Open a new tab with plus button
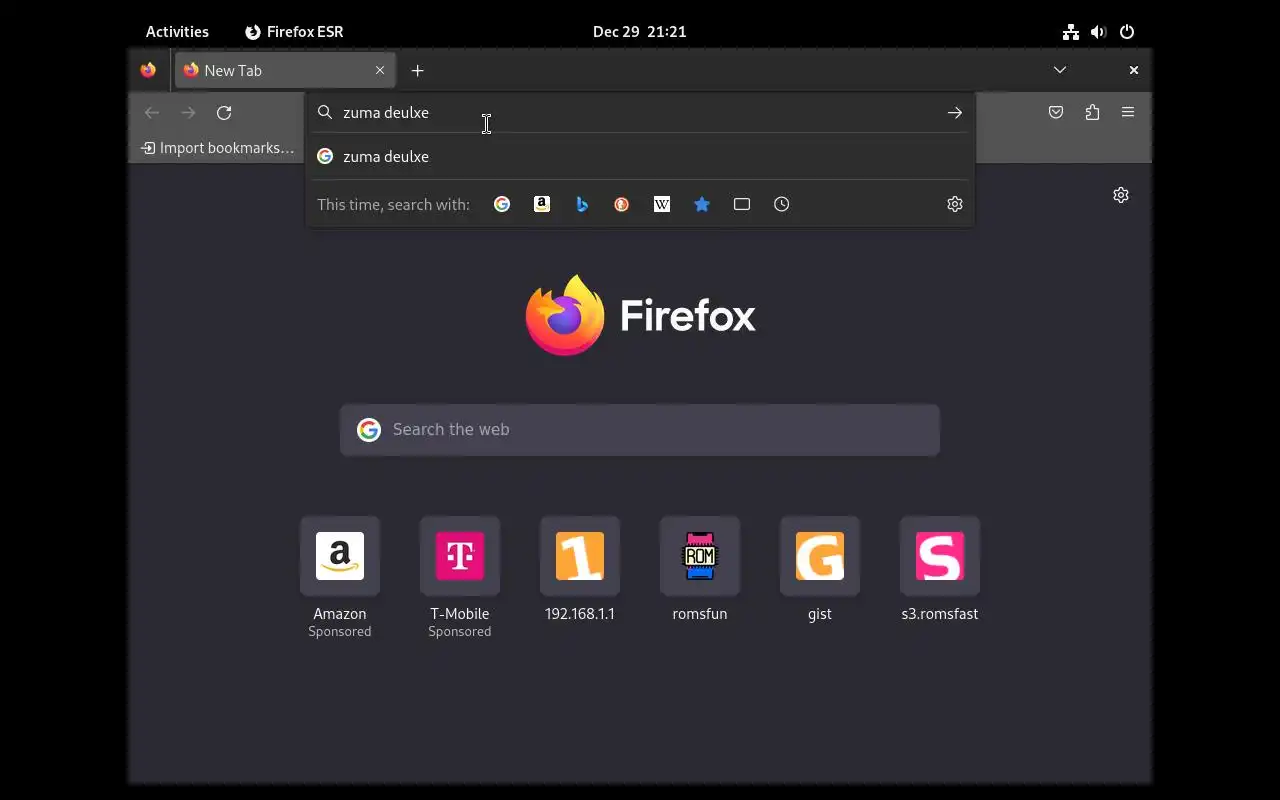The image size is (1280, 800). click(418, 70)
